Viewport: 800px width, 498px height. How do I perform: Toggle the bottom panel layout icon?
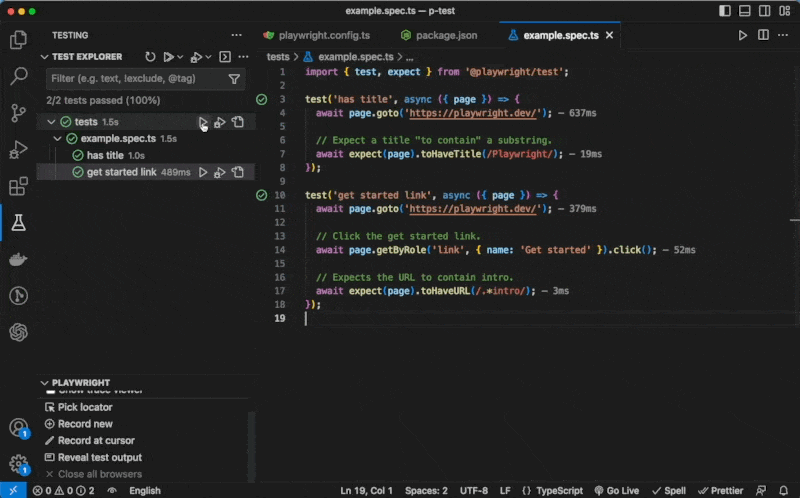pos(744,11)
